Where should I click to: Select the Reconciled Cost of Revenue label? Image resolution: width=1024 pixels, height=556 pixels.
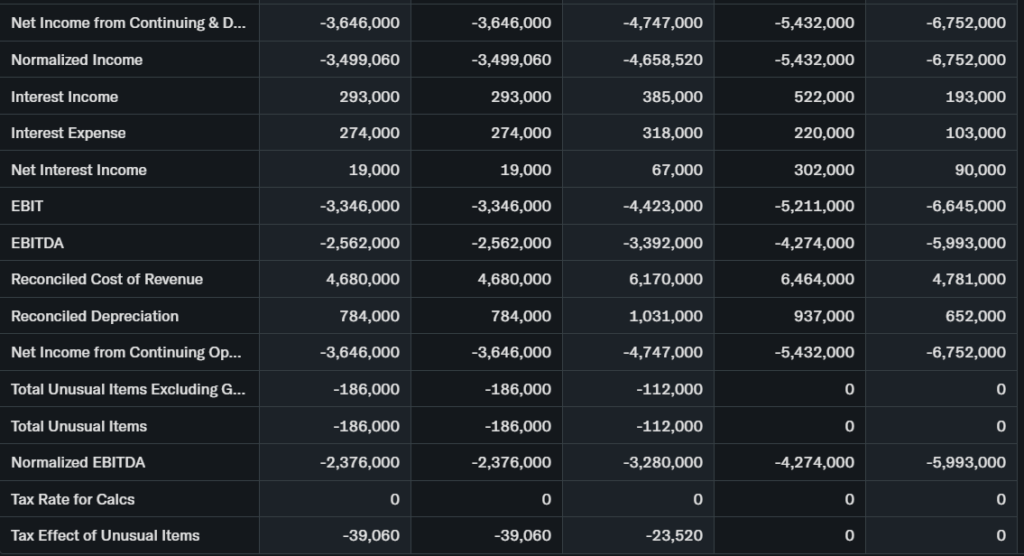coord(107,279)
